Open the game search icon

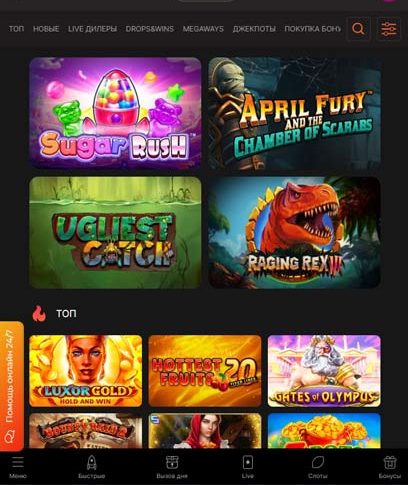click(x=358, y=29)
